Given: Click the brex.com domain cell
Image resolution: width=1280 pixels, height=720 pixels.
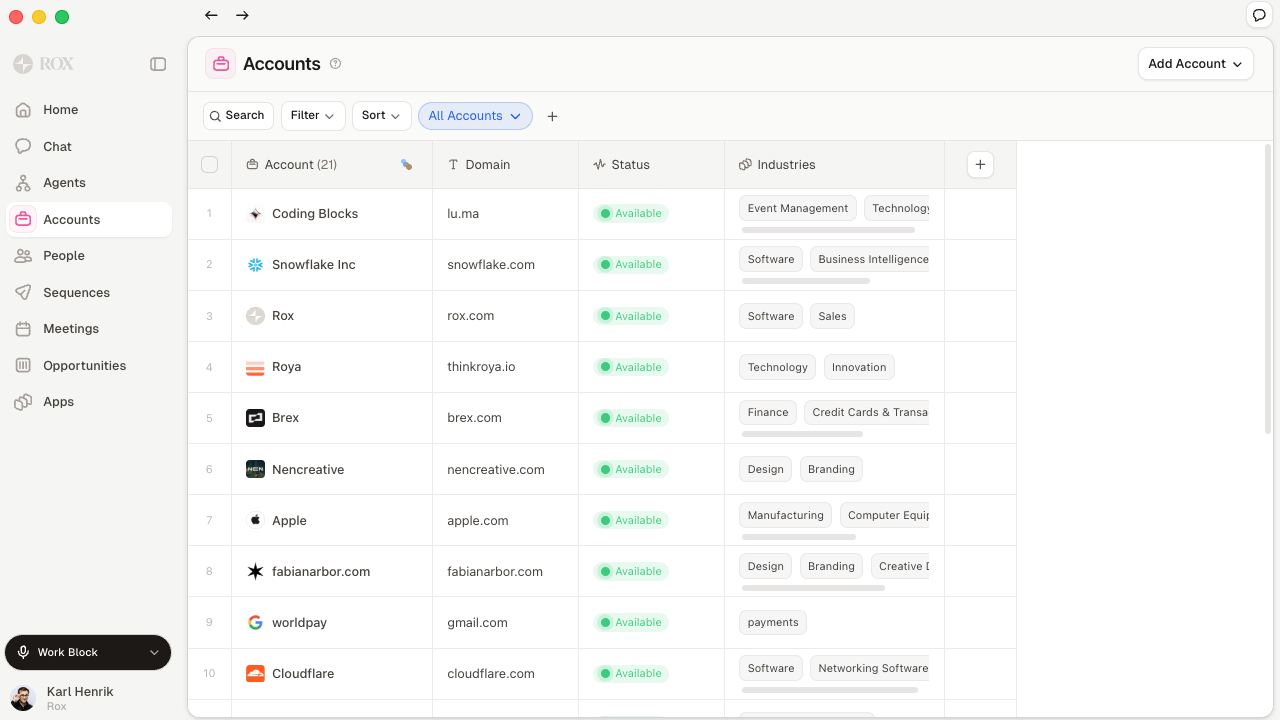Looking at the screenshot, I should pos(505,418).
